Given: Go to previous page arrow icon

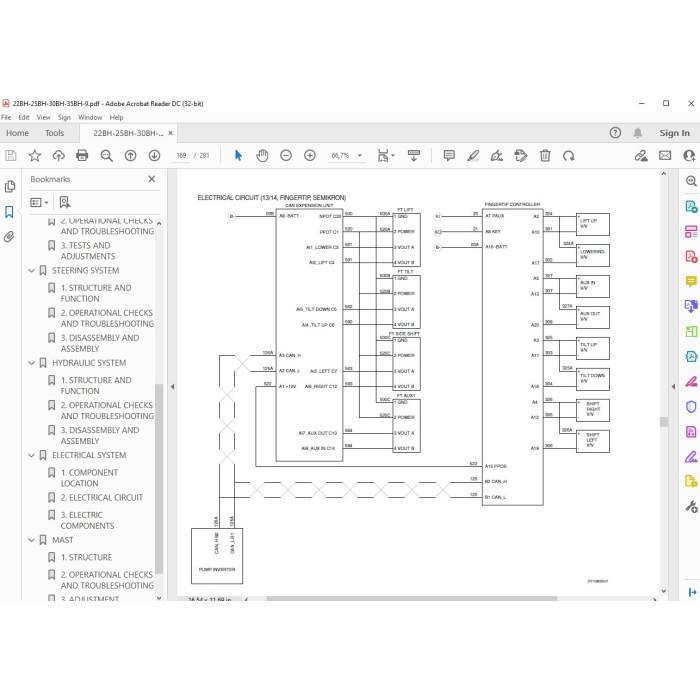Looking at the screenshot, I should [130, 155].
